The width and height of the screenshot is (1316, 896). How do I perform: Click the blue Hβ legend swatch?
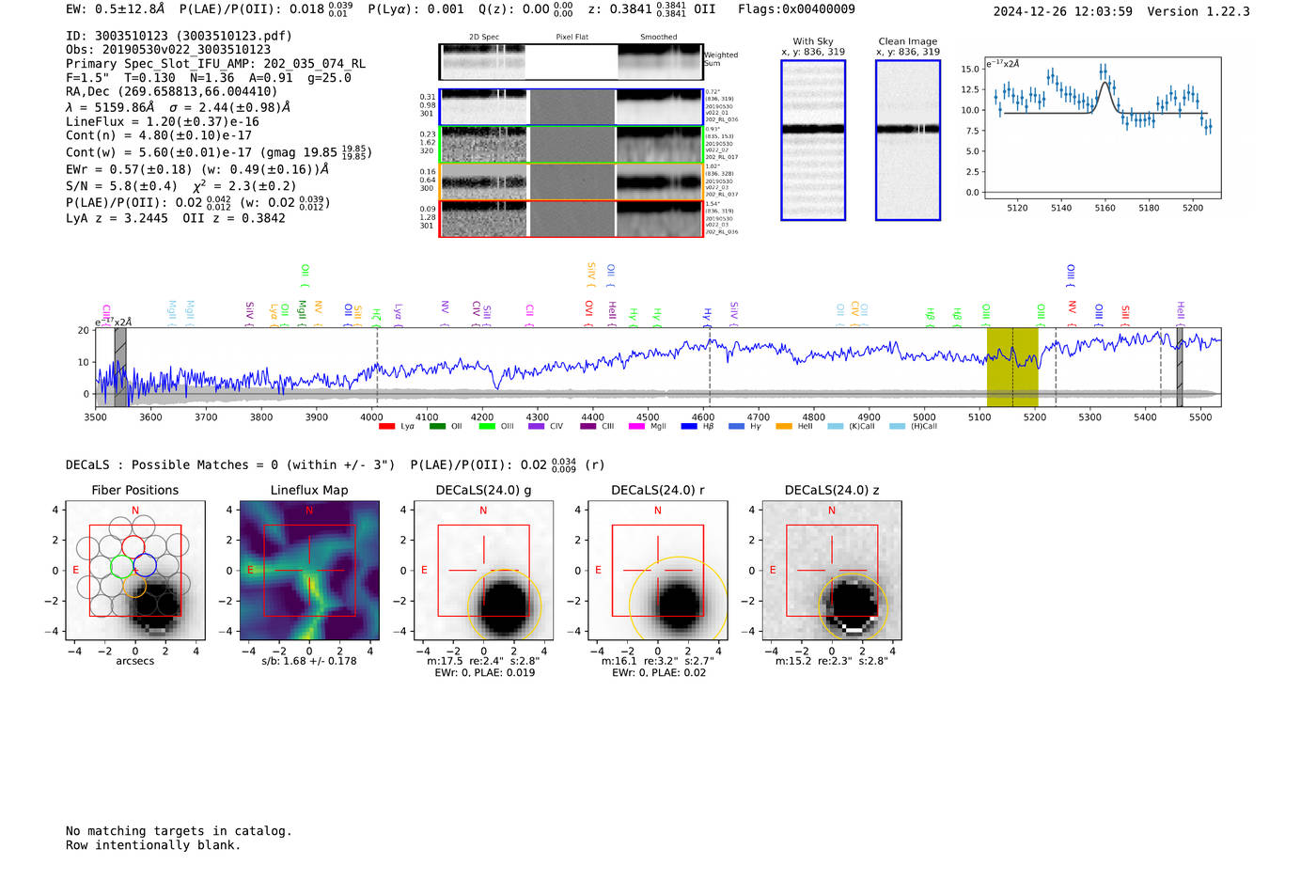tap(689, 426)
